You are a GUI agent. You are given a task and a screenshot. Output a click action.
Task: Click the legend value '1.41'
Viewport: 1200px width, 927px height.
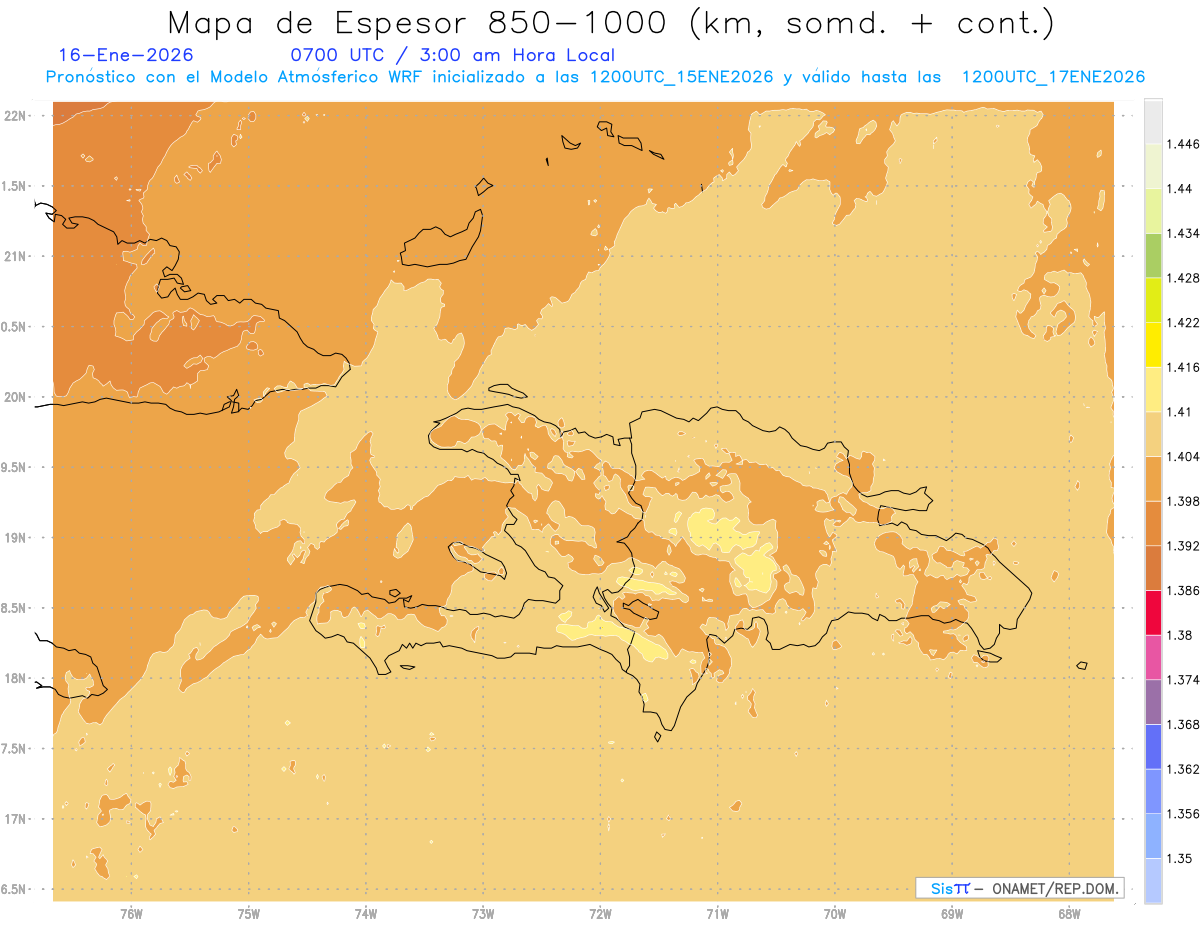(x=1180, y=412)
